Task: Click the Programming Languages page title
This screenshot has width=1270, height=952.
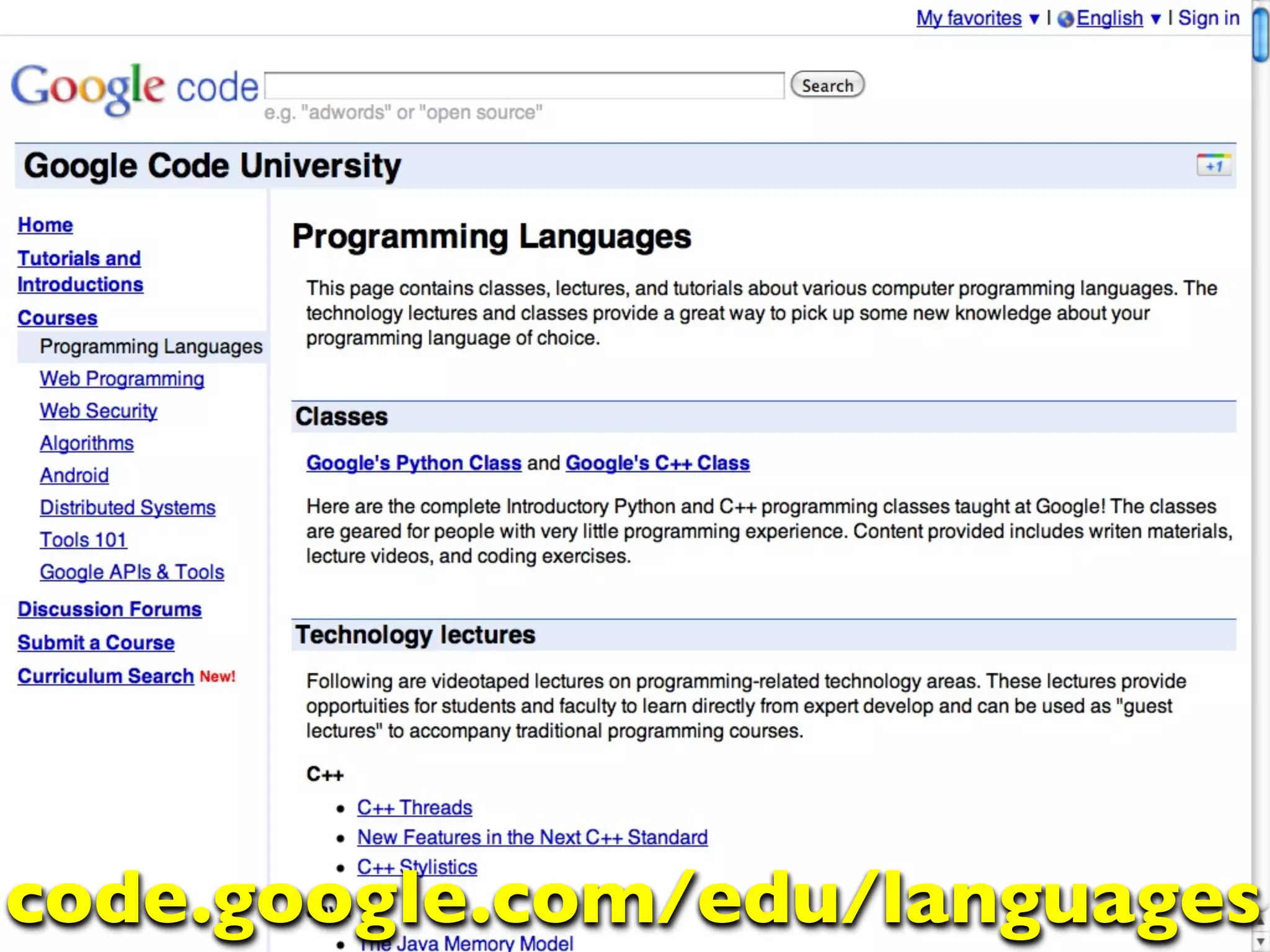Action: click(492, 237)
